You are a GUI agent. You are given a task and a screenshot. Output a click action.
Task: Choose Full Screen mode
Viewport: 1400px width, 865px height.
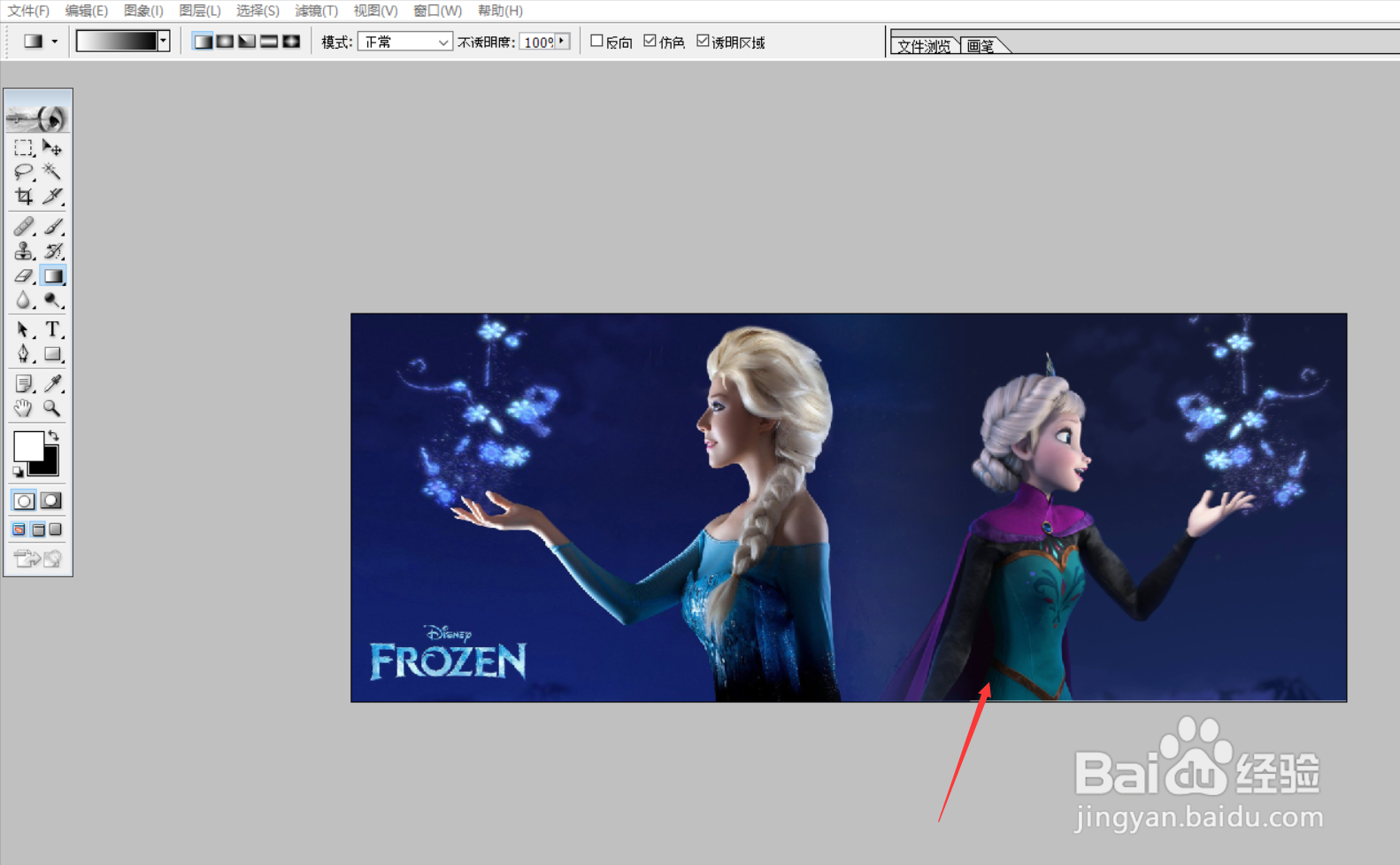(x=56, y=529)
